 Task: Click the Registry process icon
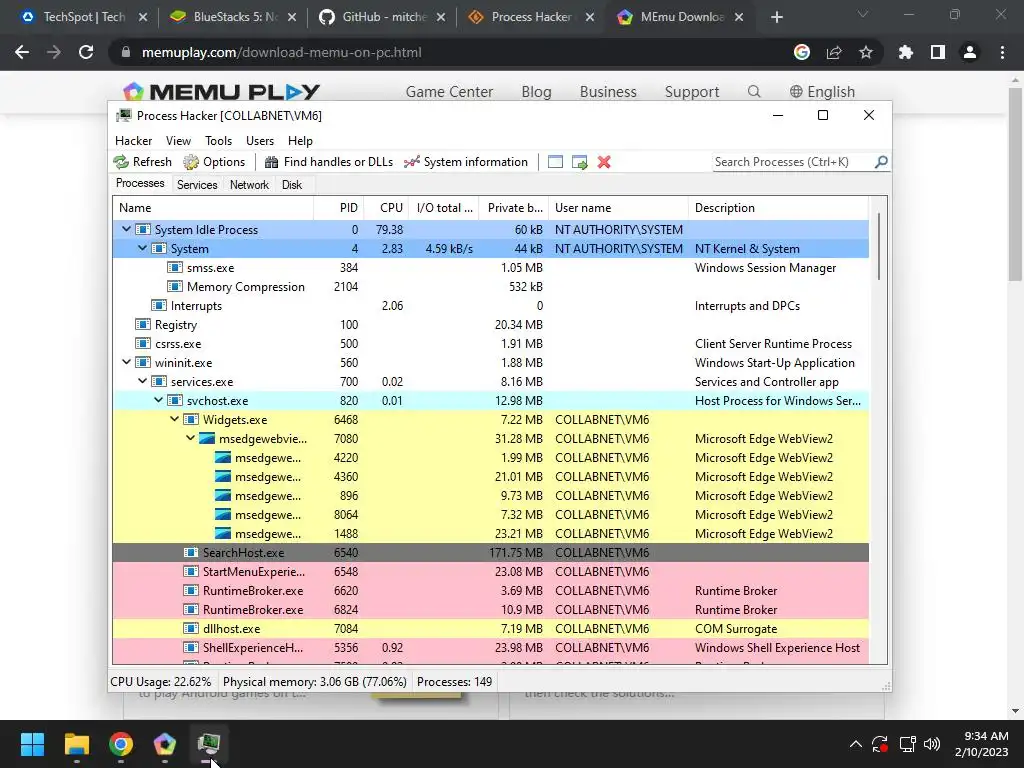coord(142,325)
